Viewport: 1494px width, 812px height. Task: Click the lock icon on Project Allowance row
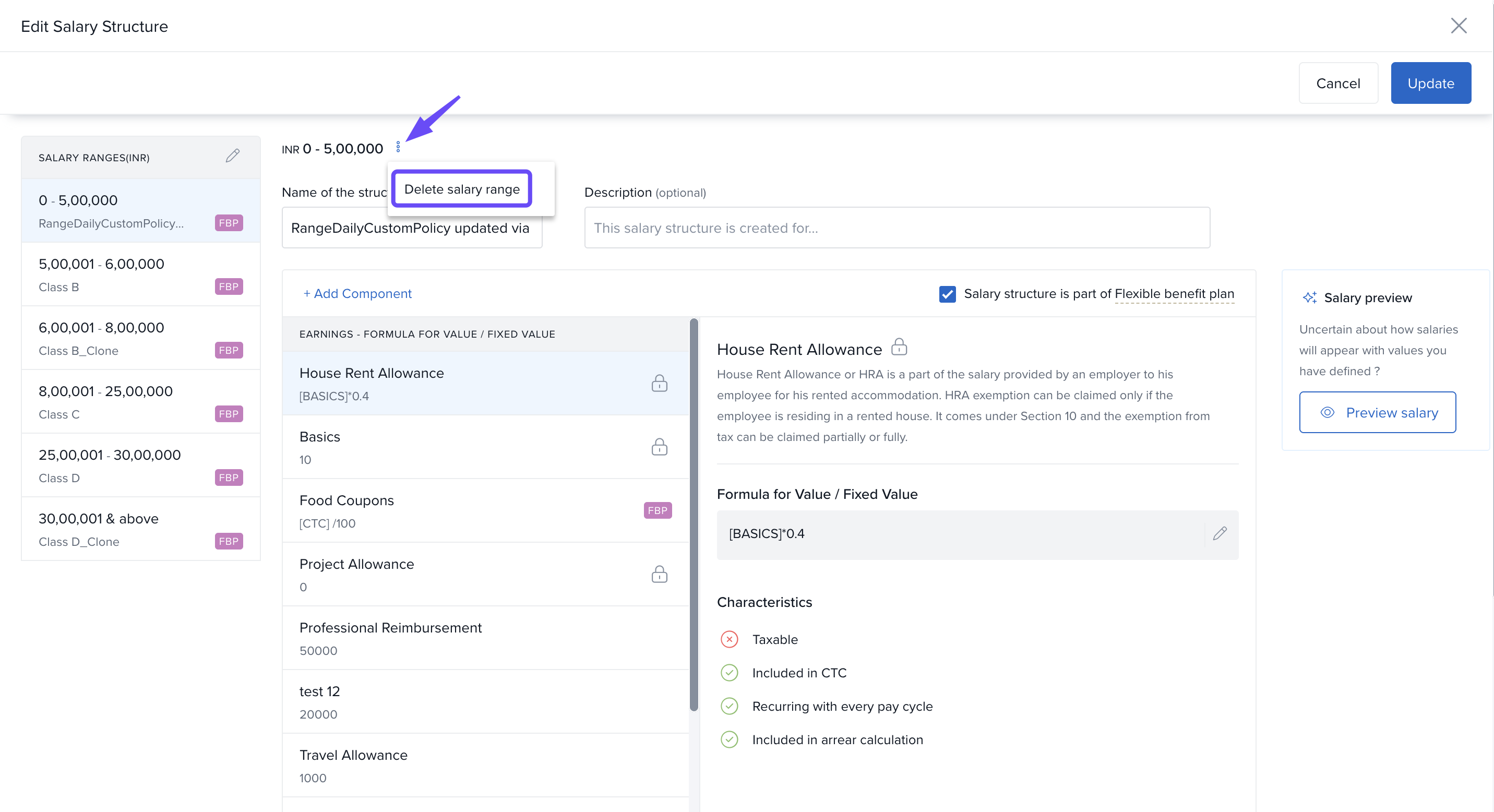click(660, 574)
